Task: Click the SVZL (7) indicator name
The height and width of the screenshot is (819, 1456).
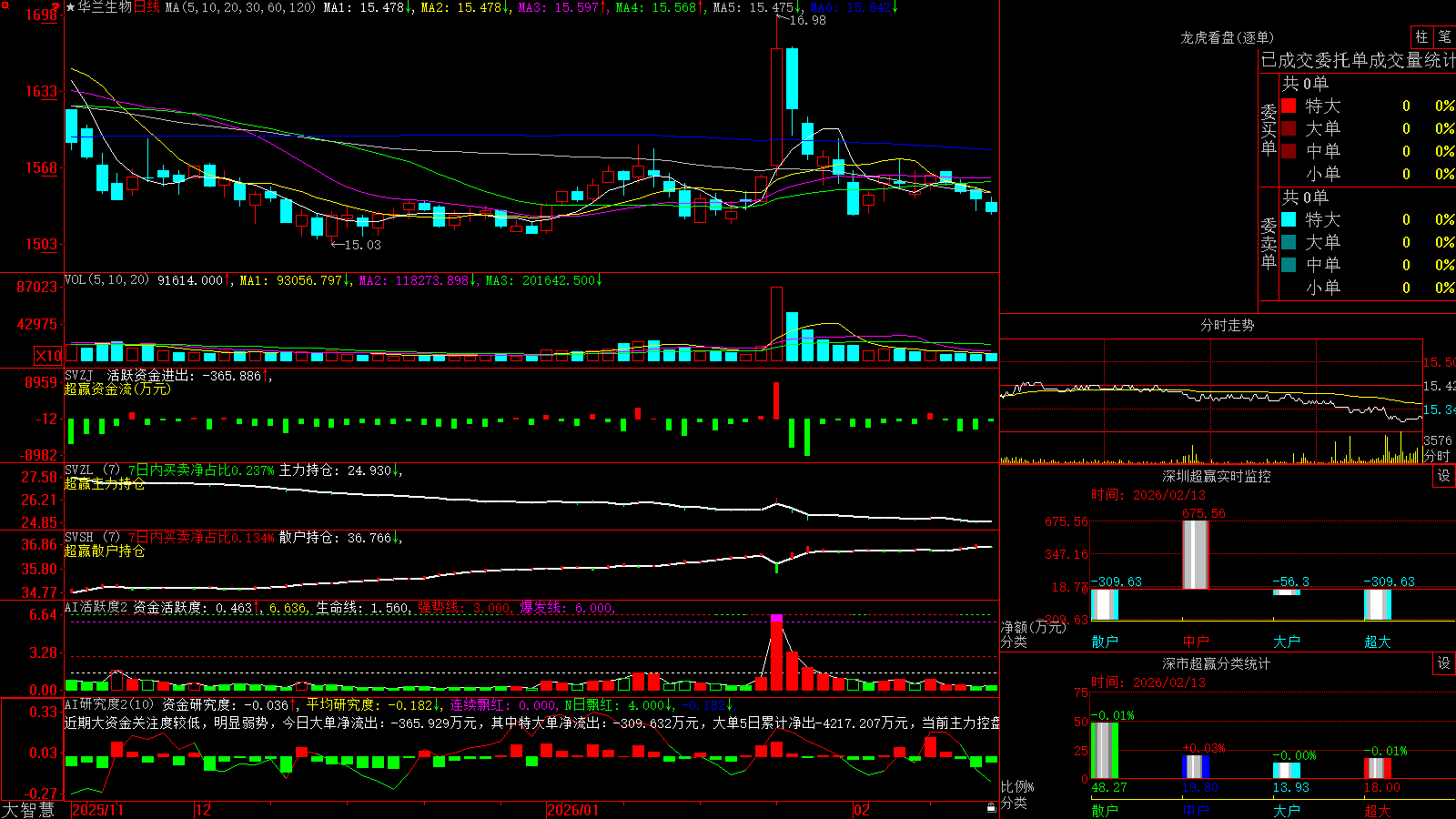Action: pos(93,470)
